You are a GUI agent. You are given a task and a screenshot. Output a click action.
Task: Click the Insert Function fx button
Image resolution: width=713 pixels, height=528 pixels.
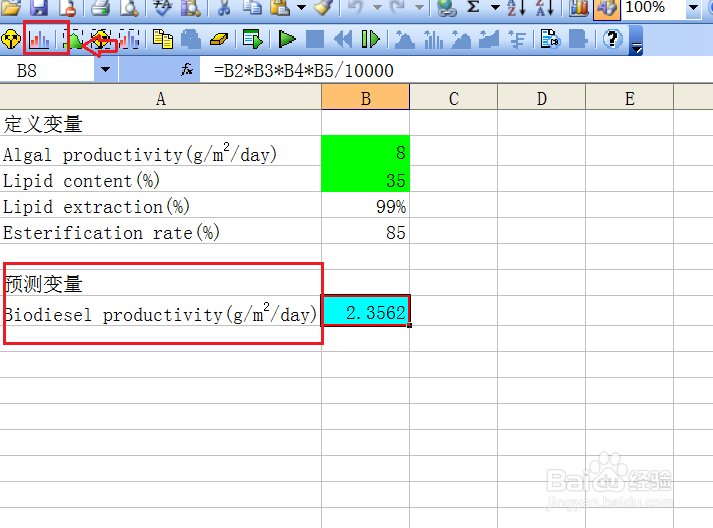[x=187, y=70]
